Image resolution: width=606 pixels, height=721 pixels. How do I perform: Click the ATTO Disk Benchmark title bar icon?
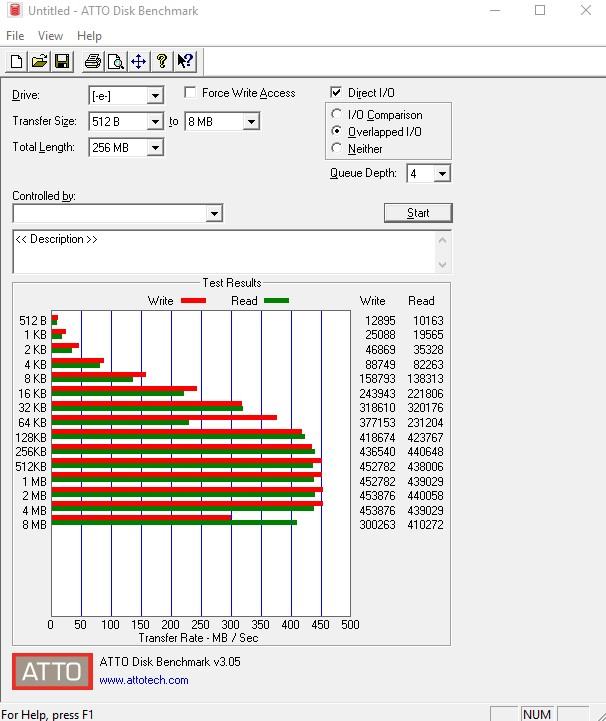pos(15,10)
